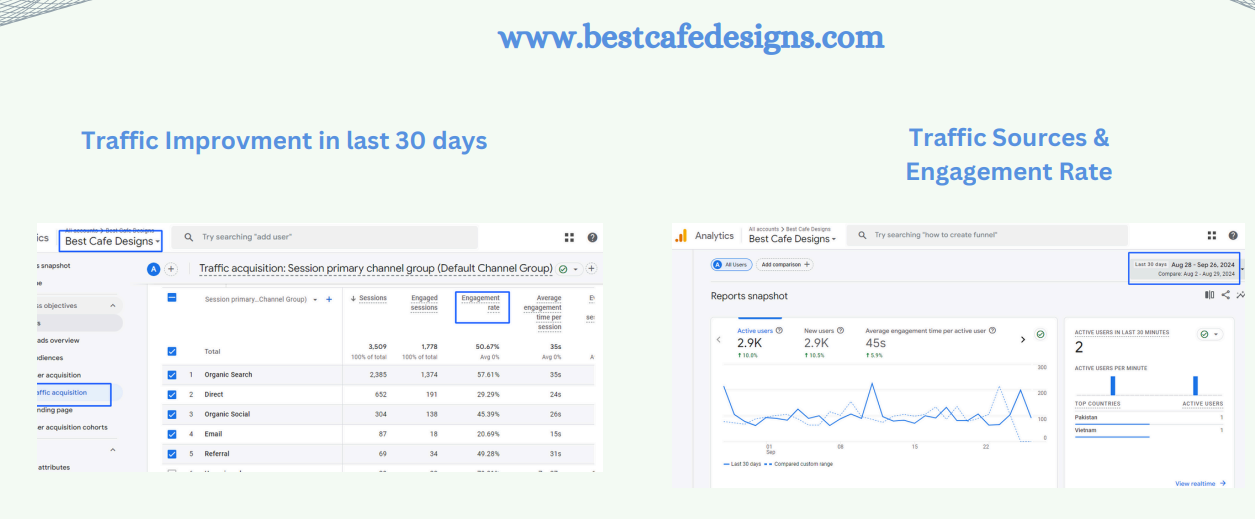This screenshot has width=1255, height=519.
Task: Click the blue plus icon to add a dimension
Action: click(x=329, y=299)
